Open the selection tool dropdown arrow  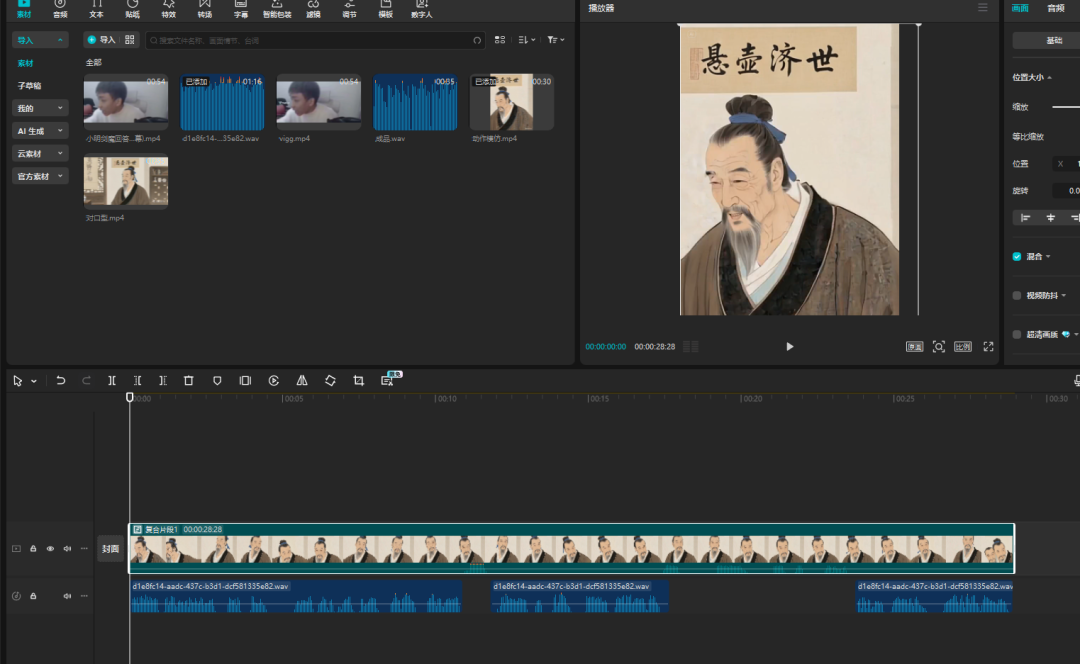(x=34, y=381)
